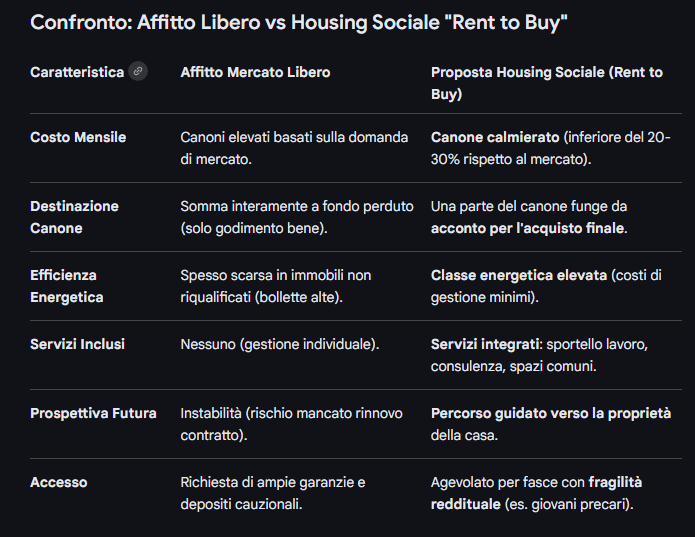Click the Servizi Inclusi row label
Screen dimensions: 695x537
[77, 344]
